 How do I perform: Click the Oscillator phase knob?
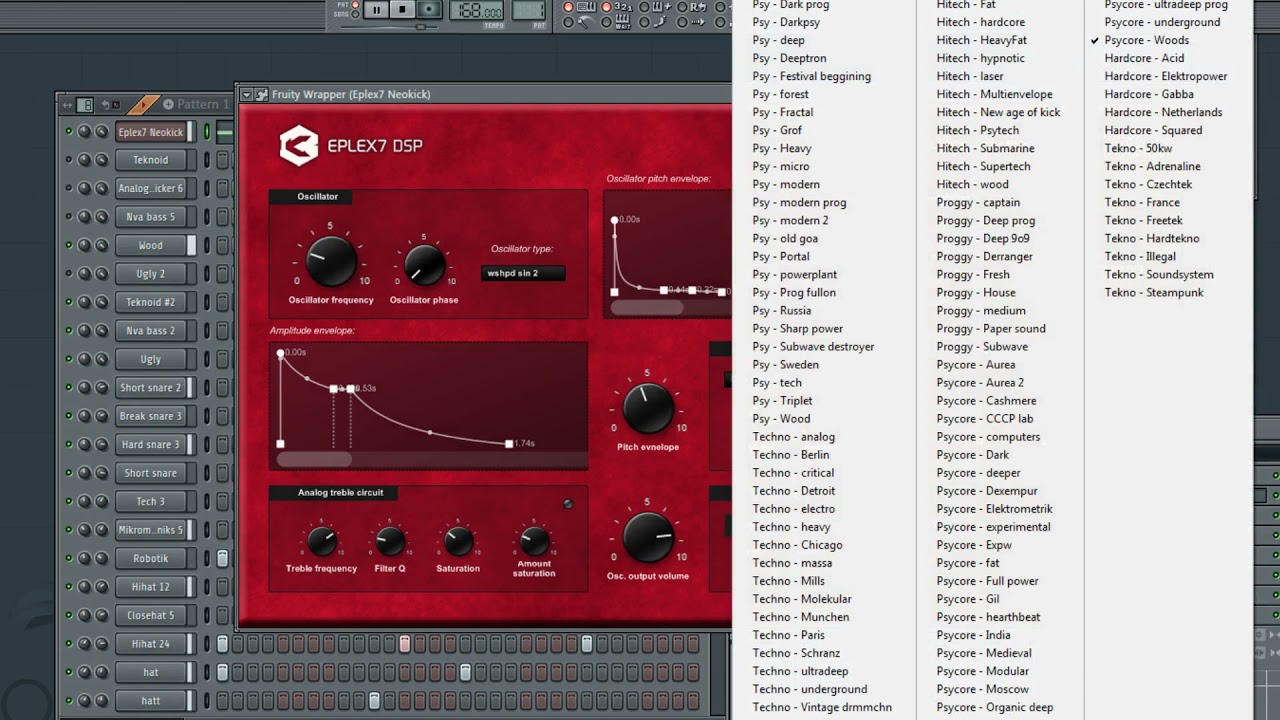pos(424,265)
